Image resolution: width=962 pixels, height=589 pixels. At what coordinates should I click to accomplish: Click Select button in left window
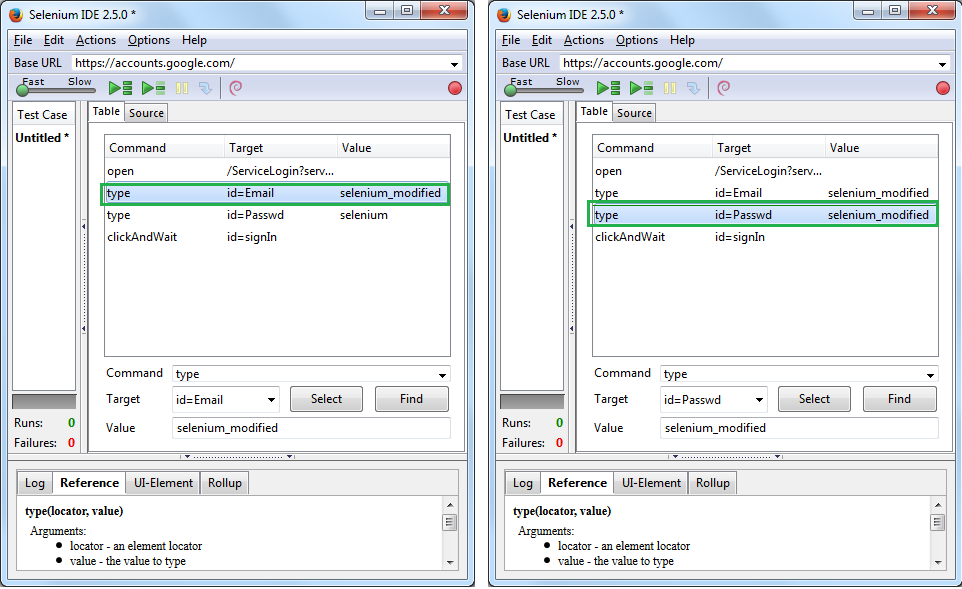pos(326,399)
